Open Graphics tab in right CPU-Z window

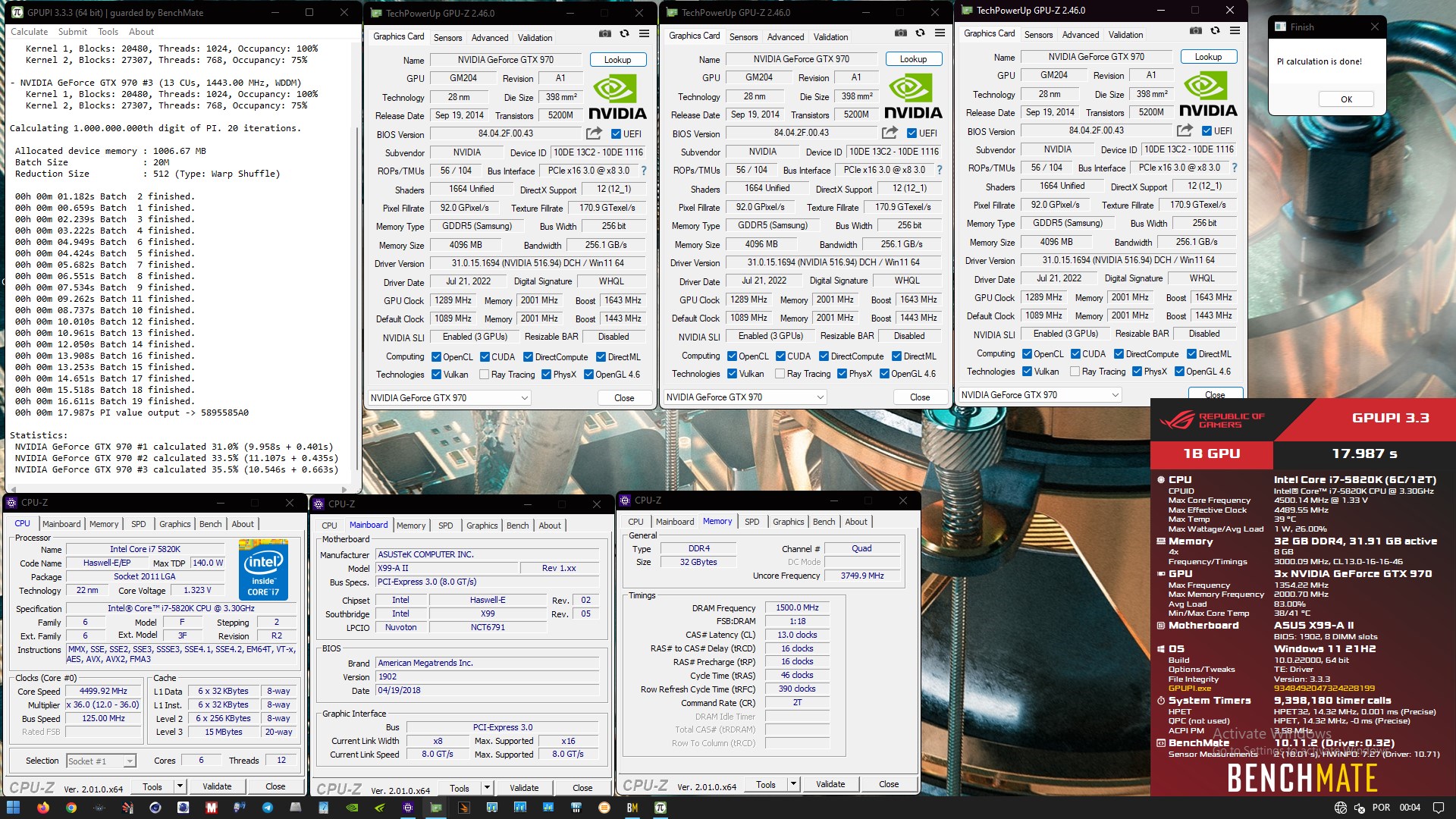(788, 522)
